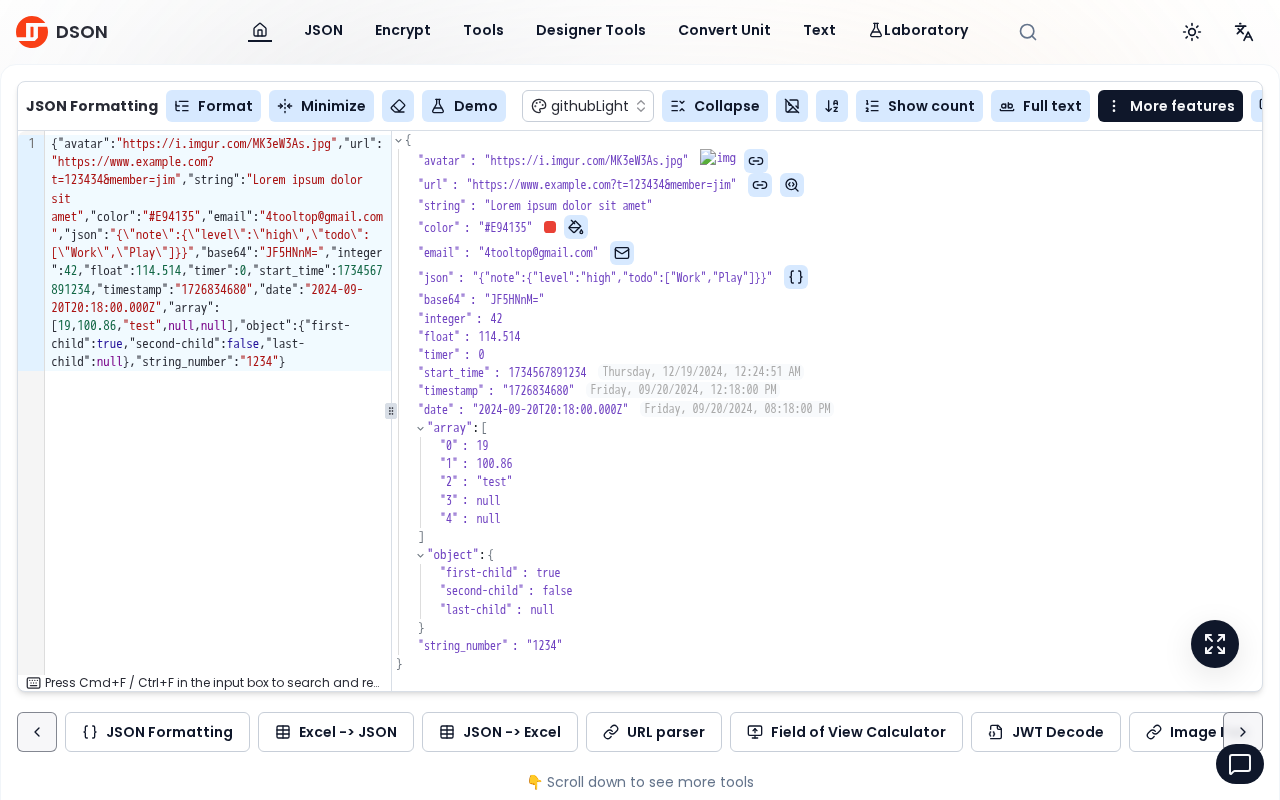Click the sort keys icon button
Viewport: 1280px width, 800px height.
coord(832,106)
